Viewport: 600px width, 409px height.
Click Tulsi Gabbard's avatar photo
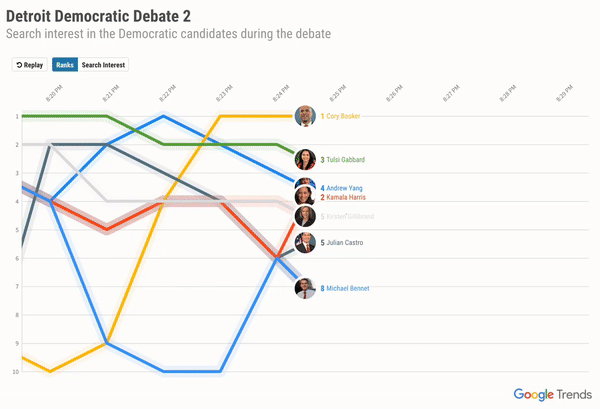point(306,160)
